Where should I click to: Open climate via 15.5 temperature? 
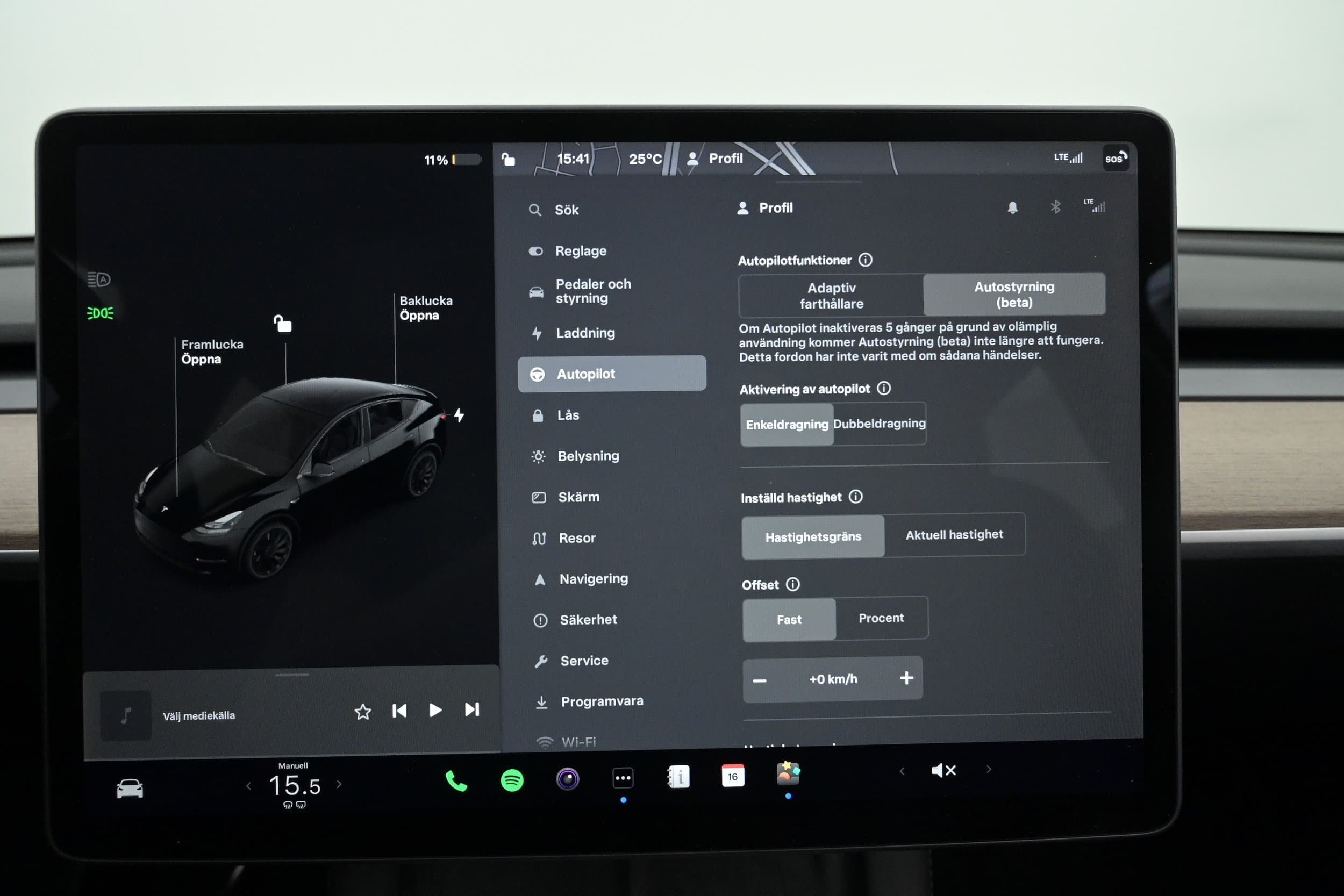click(294, 786)
